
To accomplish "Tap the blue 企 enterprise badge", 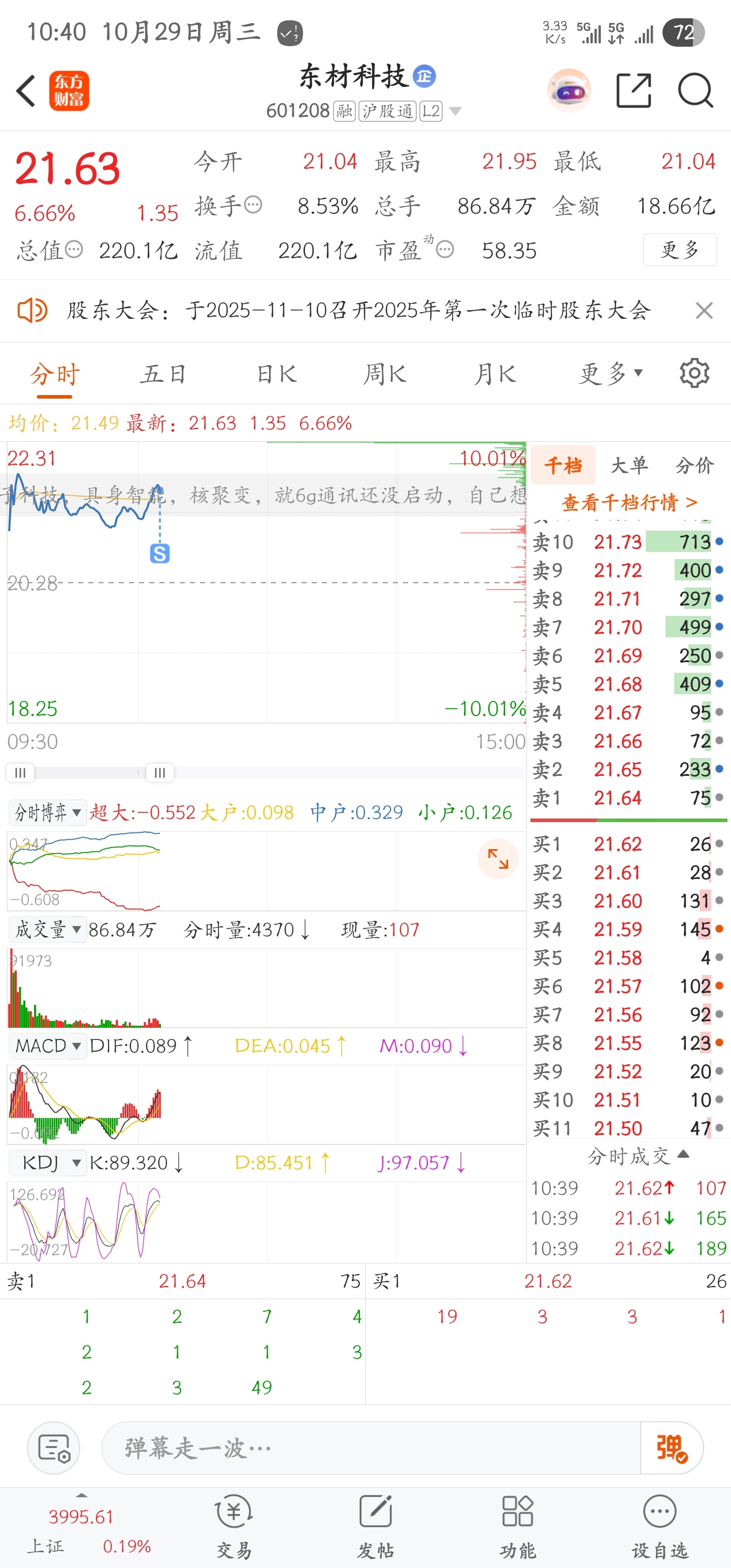I will click(x=424, y=77).
